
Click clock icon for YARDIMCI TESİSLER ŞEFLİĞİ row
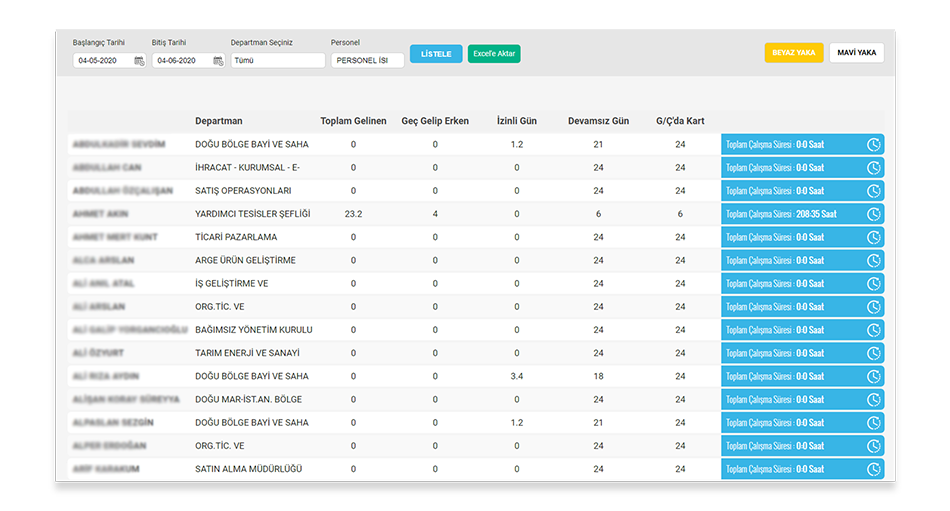(x=873, y=214)
